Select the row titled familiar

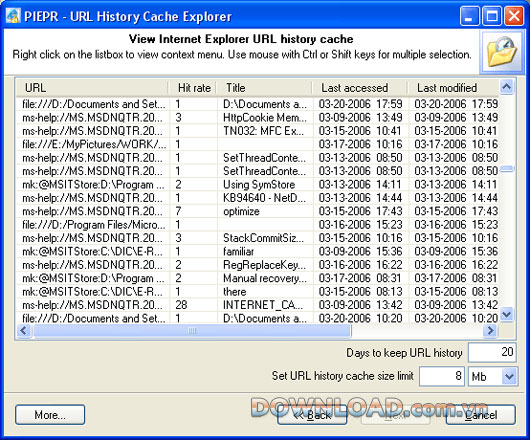click(258, 251)
